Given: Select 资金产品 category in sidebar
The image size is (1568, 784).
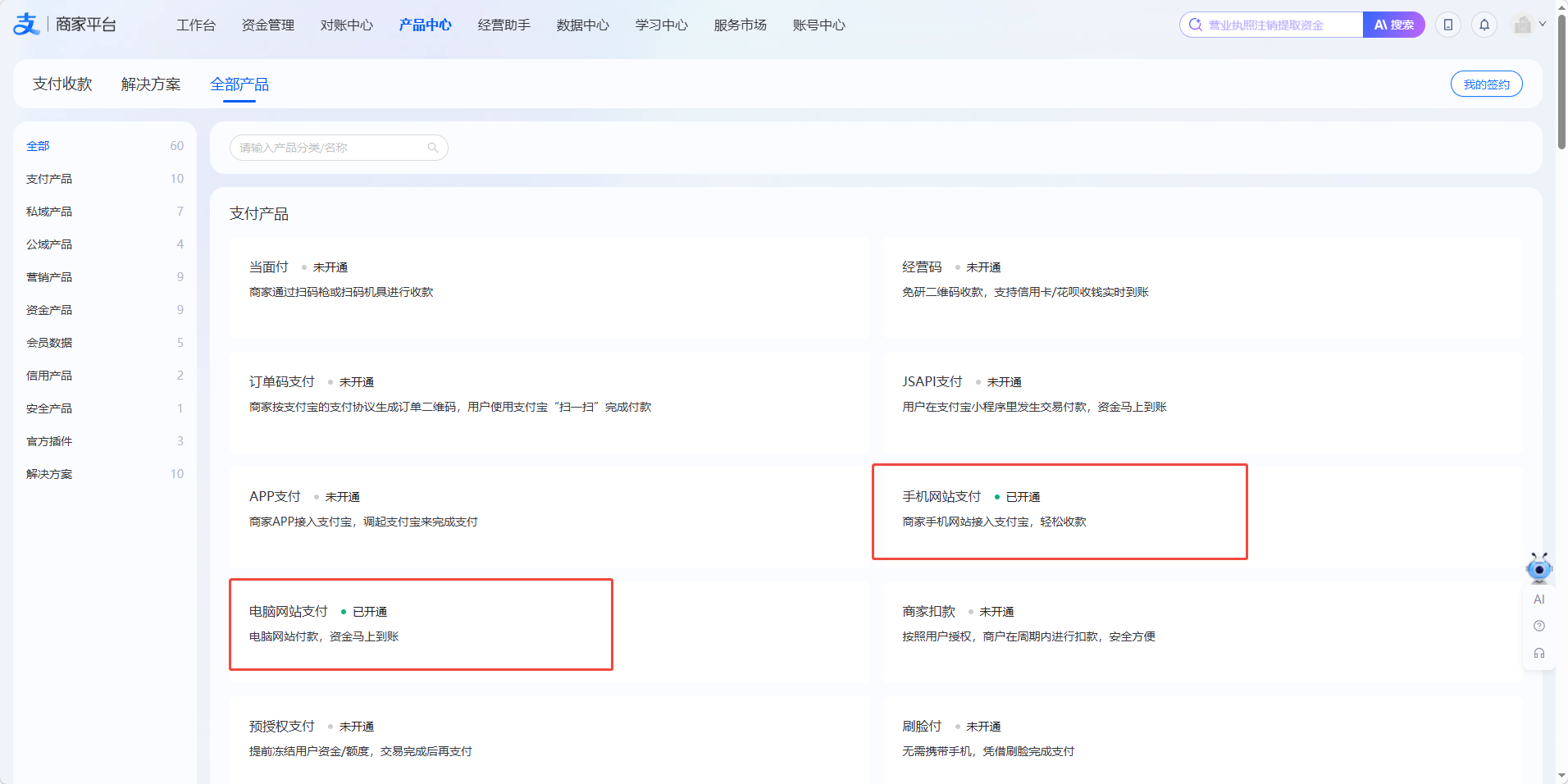Looking at the screenshot, I should 105,310.
